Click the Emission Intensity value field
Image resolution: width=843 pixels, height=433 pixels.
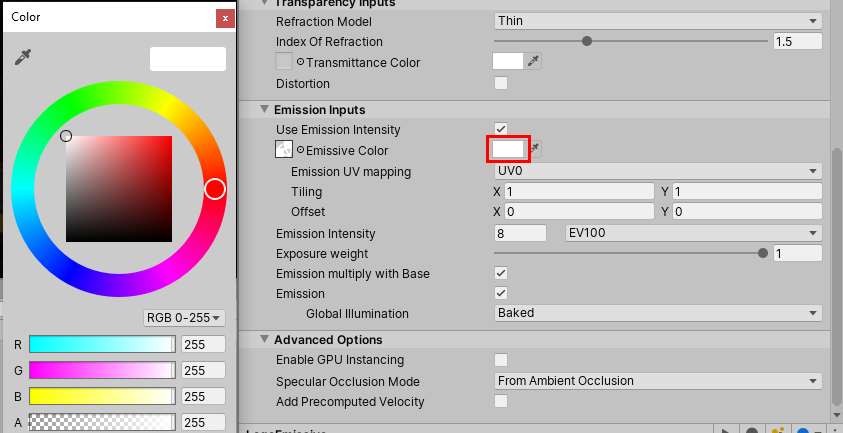point(520,233)
